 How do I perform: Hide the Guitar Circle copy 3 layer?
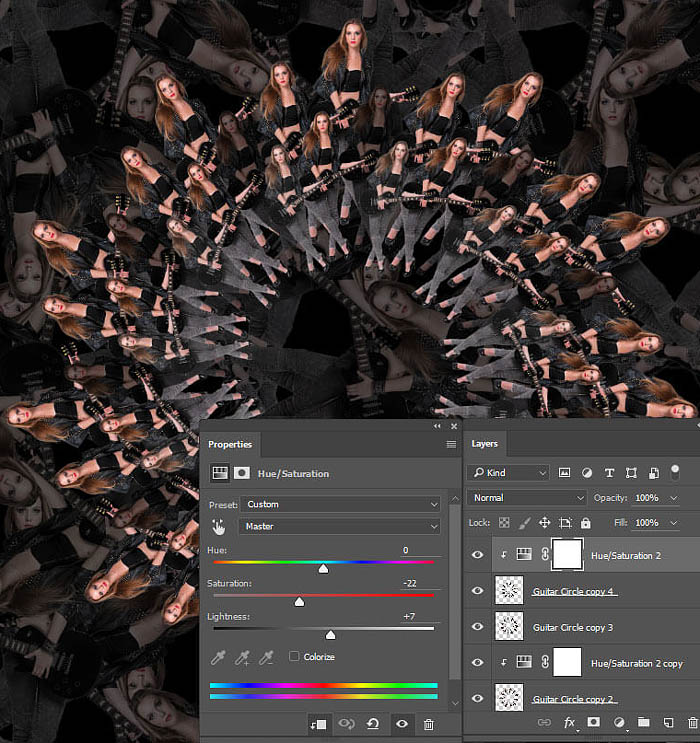point(478,626)
